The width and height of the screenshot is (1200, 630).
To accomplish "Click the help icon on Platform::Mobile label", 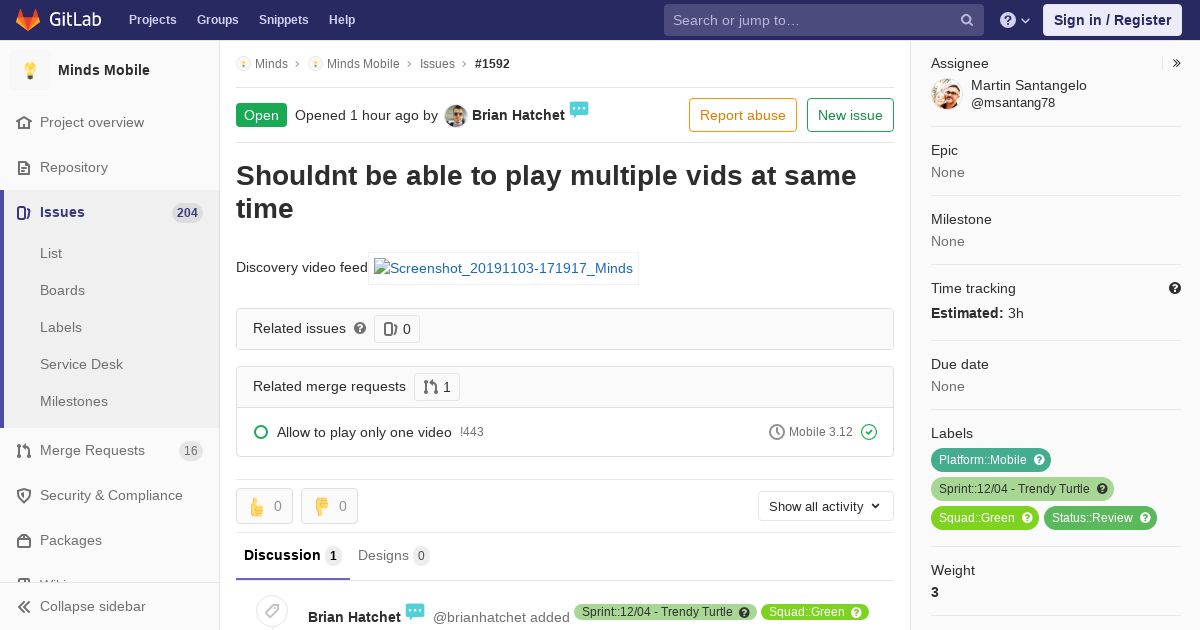I will [1039, 460].
